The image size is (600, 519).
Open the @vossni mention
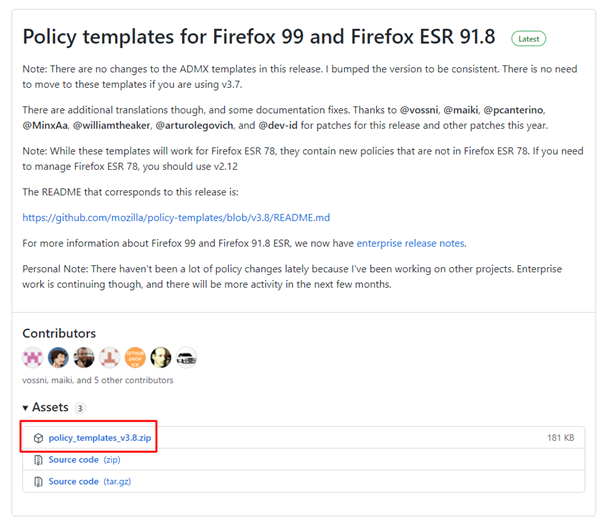coord(419,110)
